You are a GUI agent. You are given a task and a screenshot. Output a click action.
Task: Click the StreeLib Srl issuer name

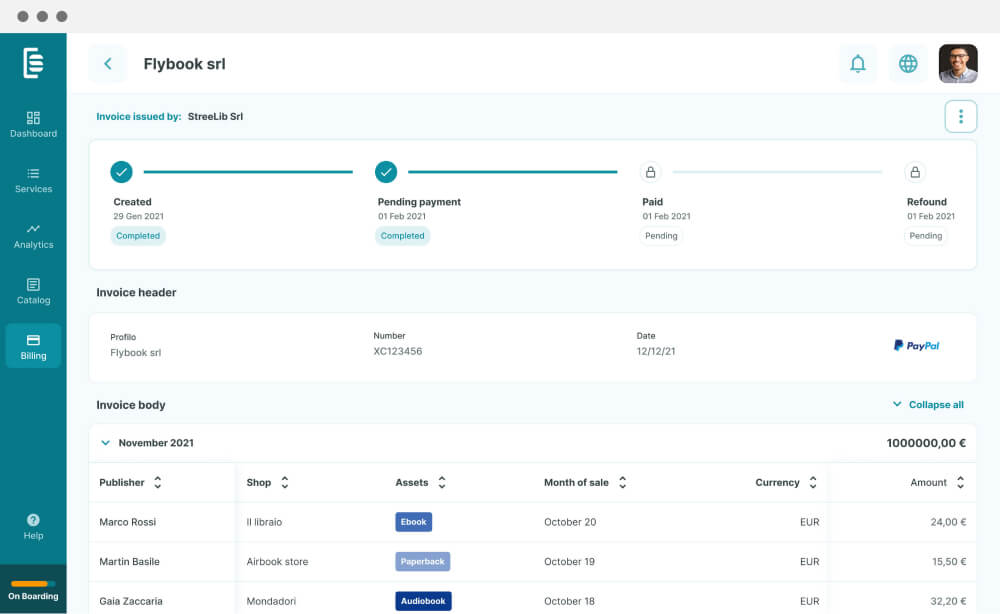(x=216, y=117)
